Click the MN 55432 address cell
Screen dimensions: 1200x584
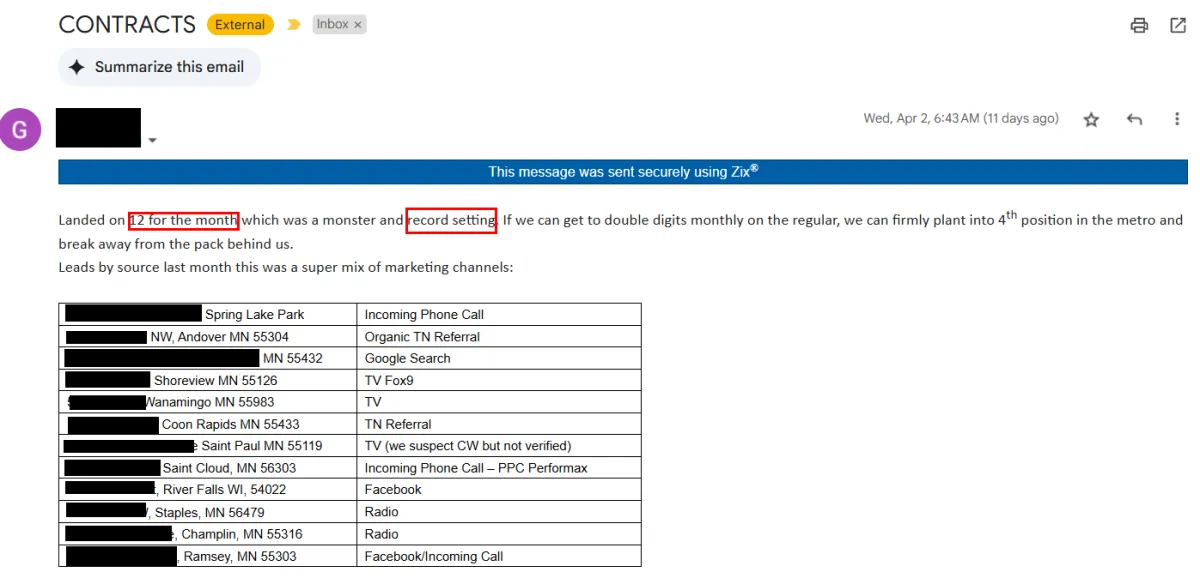click(x=208, y=358)
